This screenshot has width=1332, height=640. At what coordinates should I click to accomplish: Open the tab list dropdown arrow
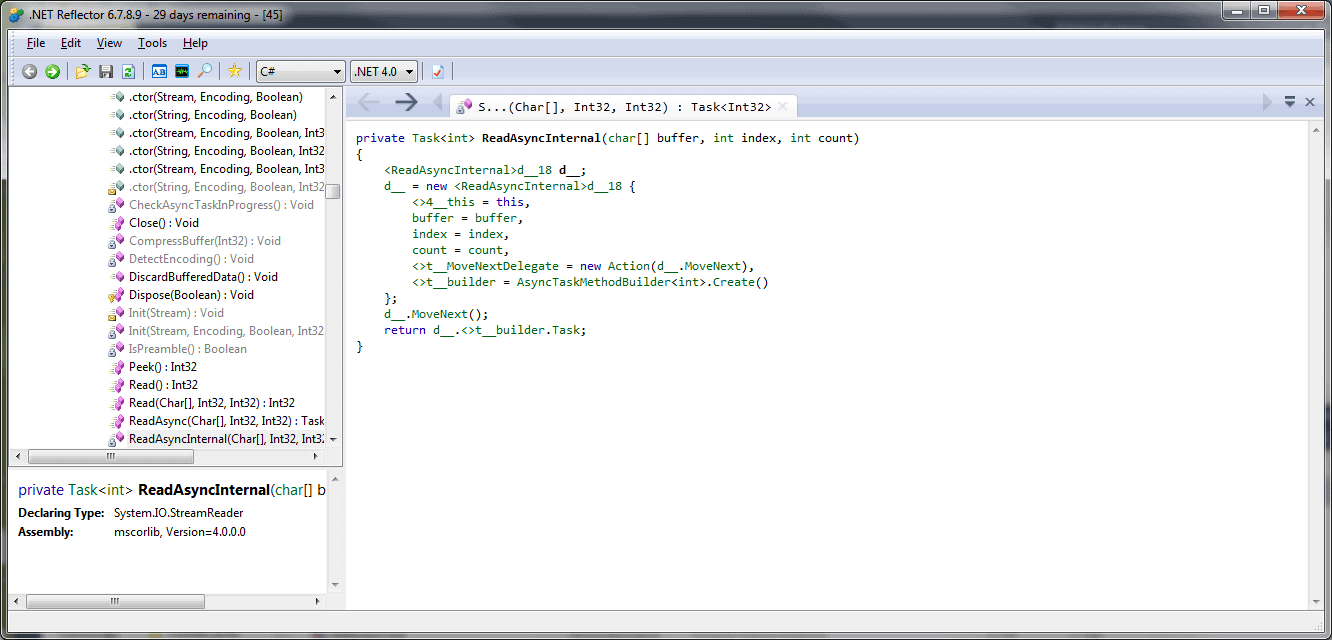(x=1290, y=102)
